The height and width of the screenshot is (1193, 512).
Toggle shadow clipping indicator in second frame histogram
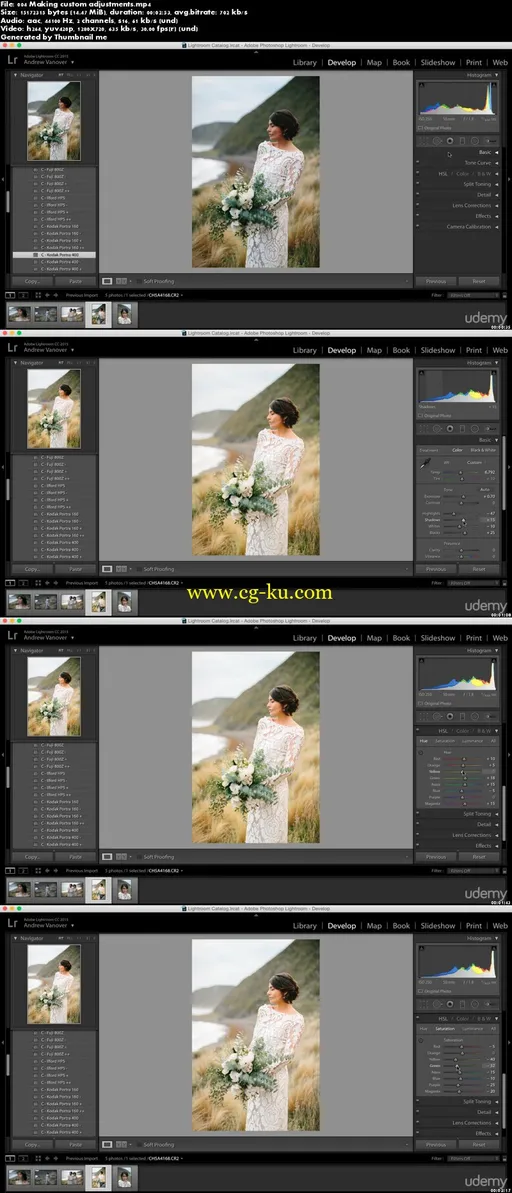(x=421, y=373)
